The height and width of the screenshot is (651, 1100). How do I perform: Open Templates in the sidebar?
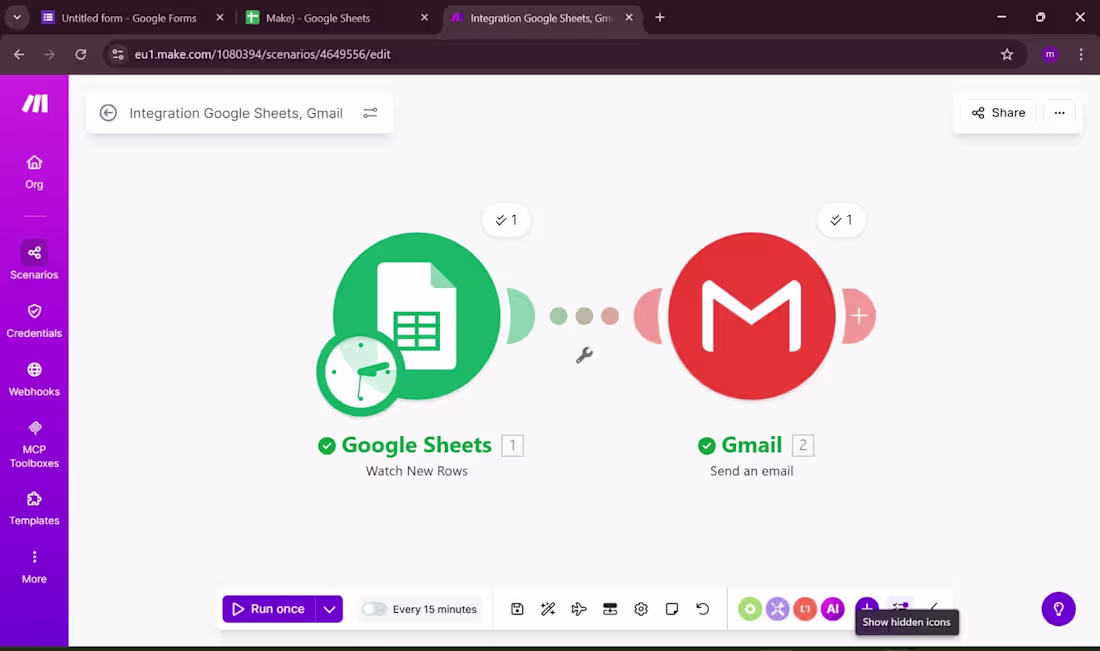(34, 509)
